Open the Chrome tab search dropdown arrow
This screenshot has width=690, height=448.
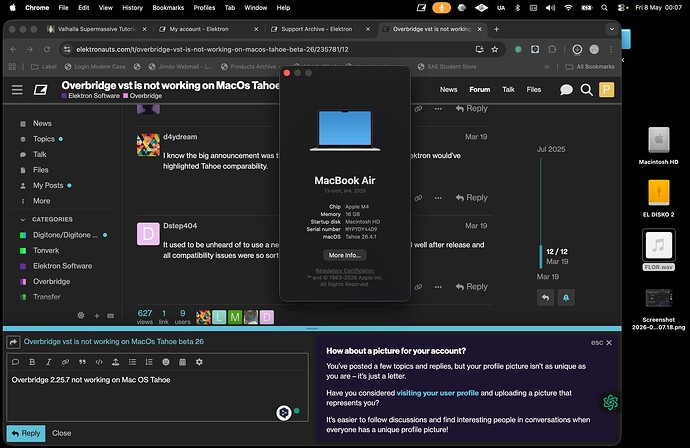tap(612, 29)
